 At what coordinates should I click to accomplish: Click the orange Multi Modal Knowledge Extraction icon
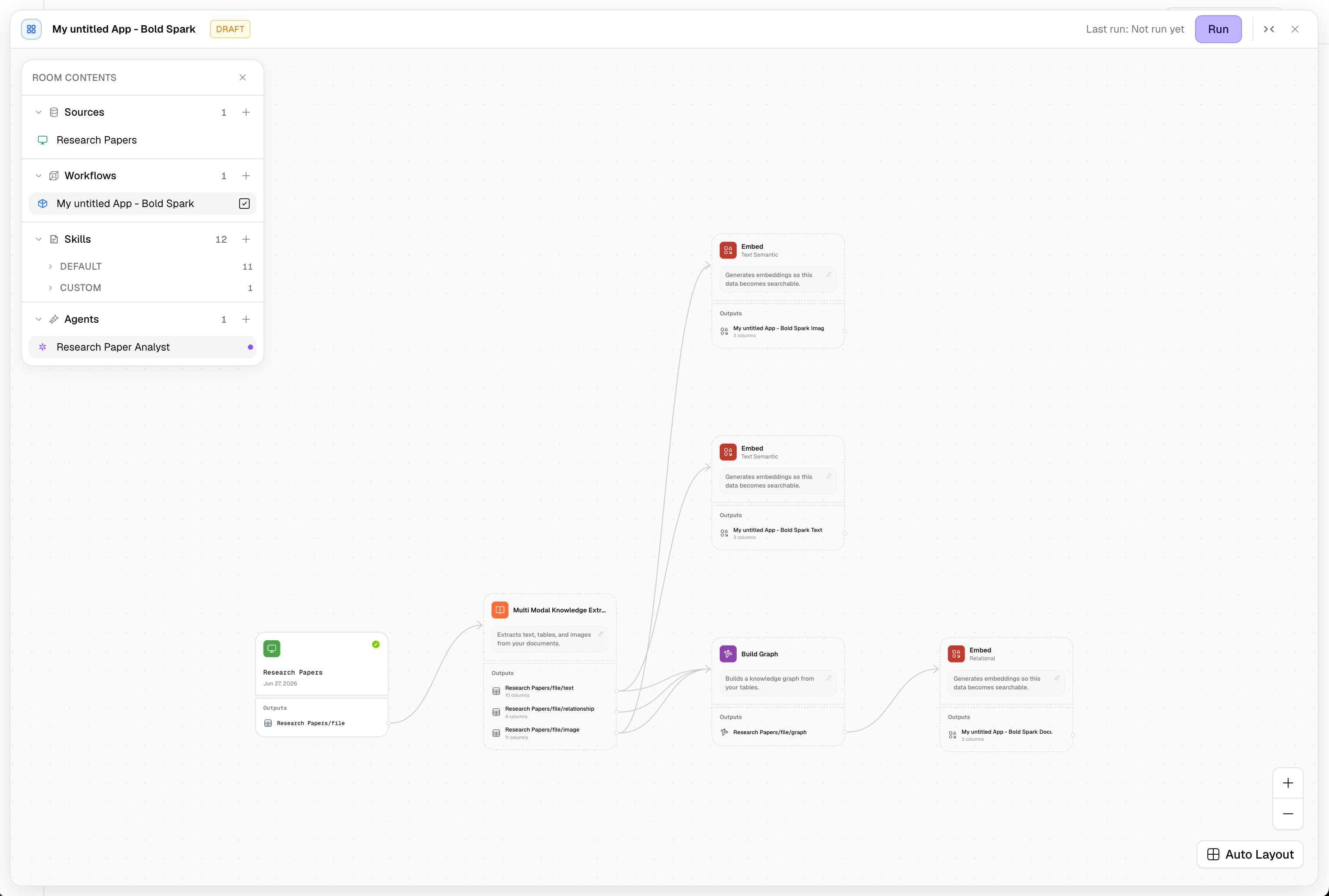(x=500, y=610)
